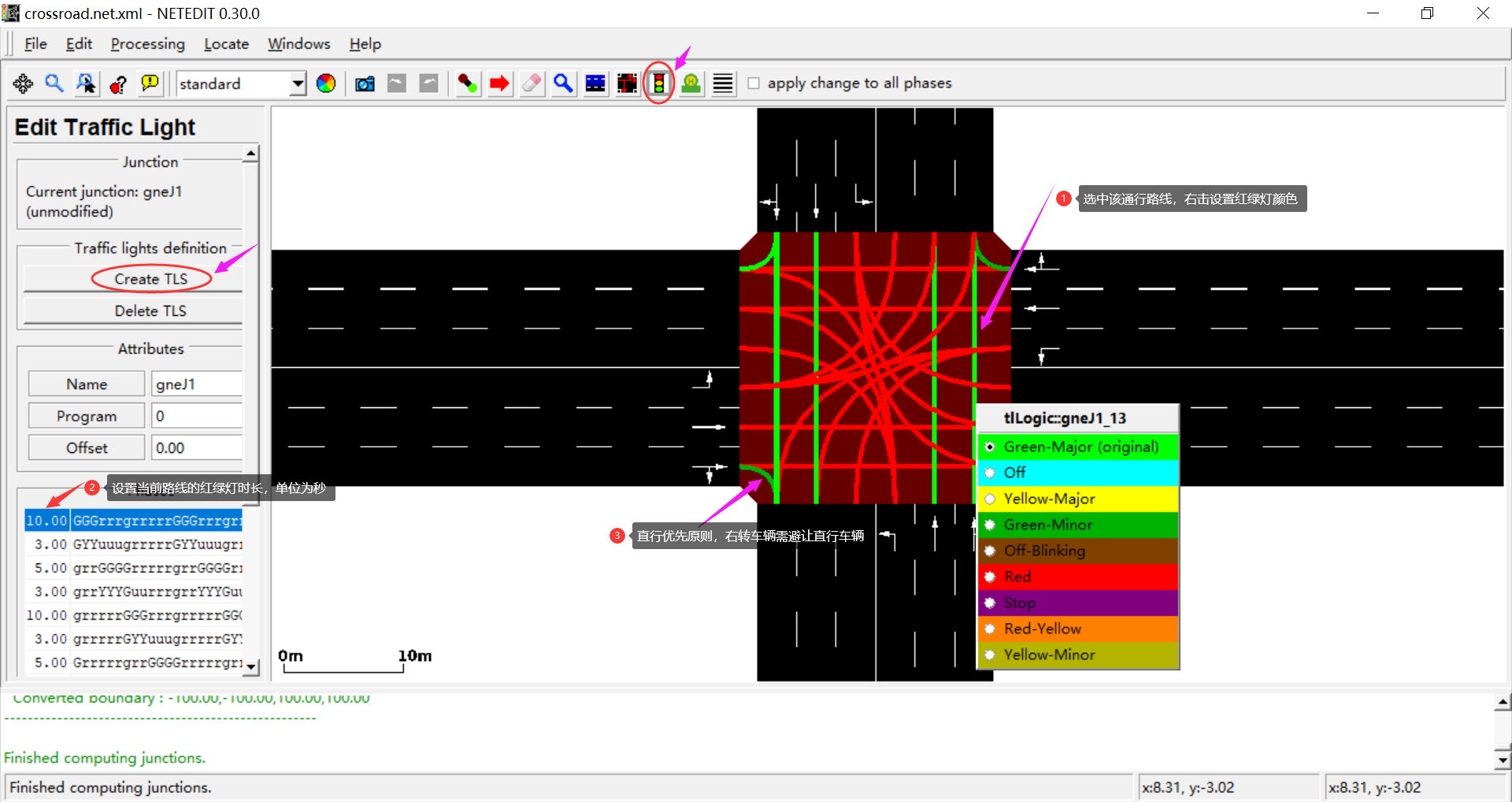Image resolution: width=1512 pixels, height=802 pixels.
Task: Open the visualization color wheel settings
Action: (326, 83)
